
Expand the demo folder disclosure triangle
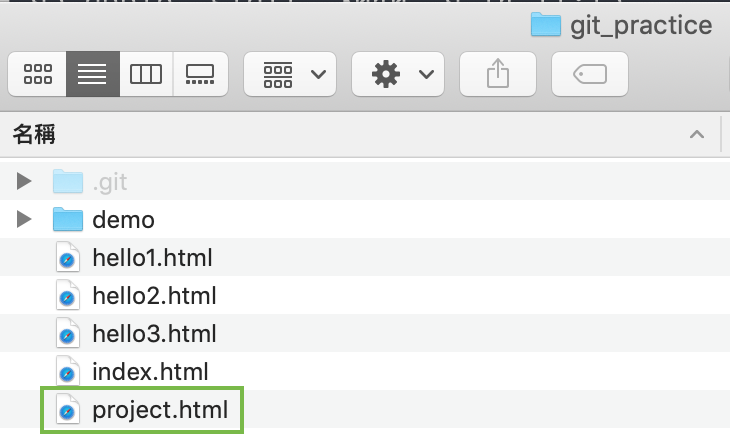click(24, 219)
